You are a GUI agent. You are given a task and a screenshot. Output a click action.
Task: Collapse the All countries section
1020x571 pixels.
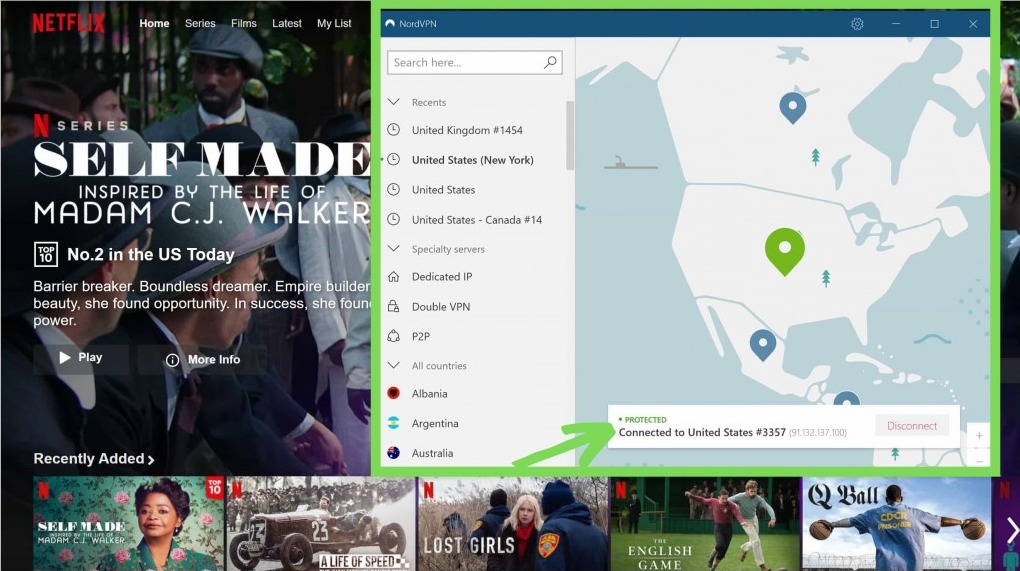[394, 366]
